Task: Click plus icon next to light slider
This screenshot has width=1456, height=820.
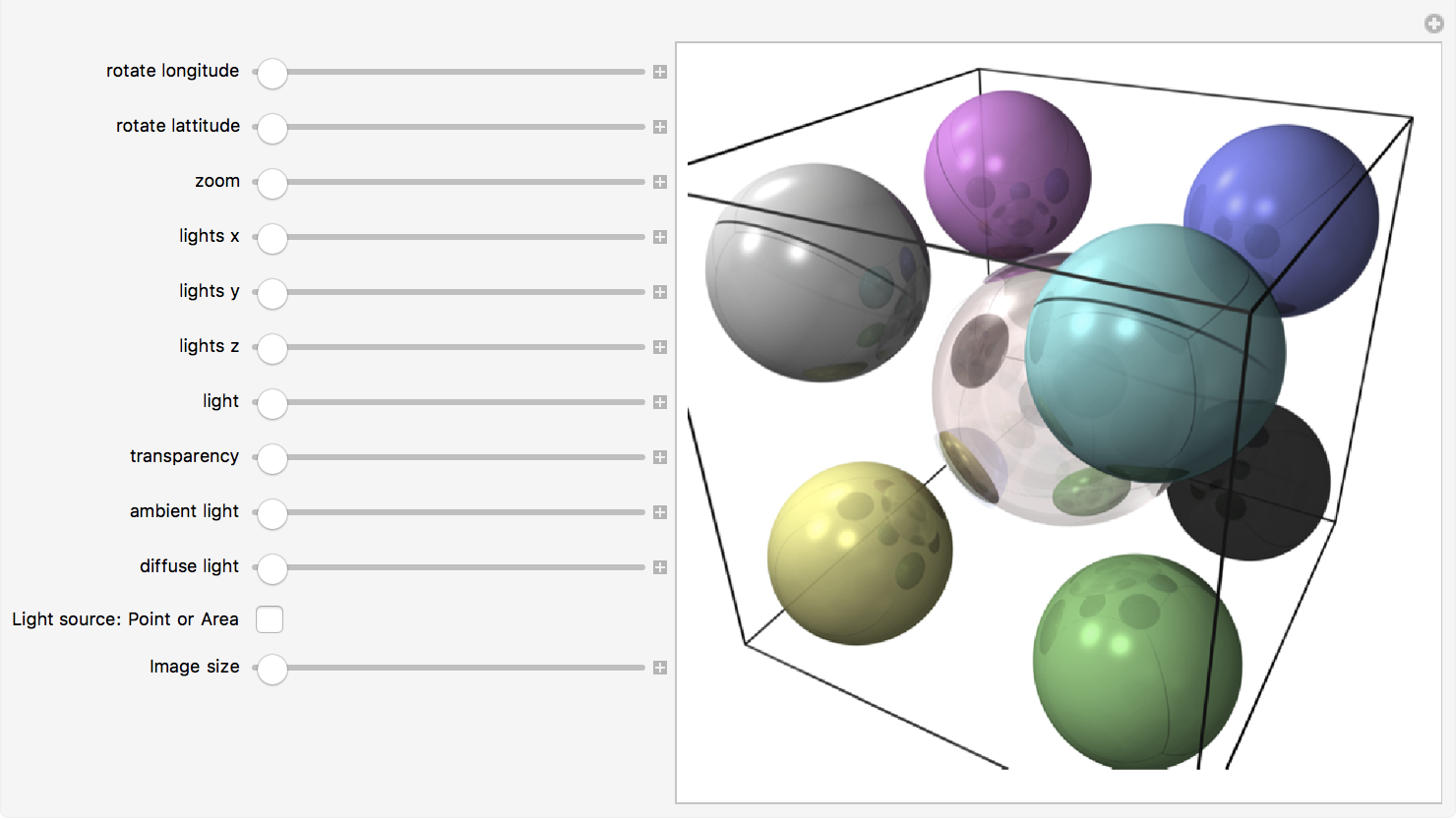Action: tap(660, 402)
